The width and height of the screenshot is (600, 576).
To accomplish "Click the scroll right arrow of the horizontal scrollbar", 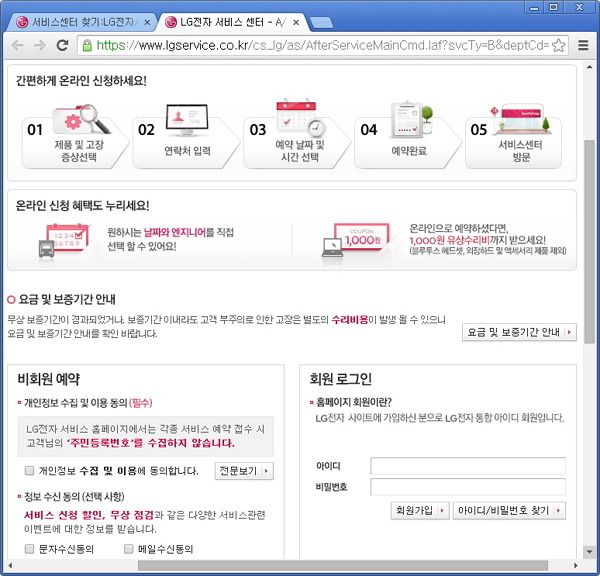I will tap(575, 565).
